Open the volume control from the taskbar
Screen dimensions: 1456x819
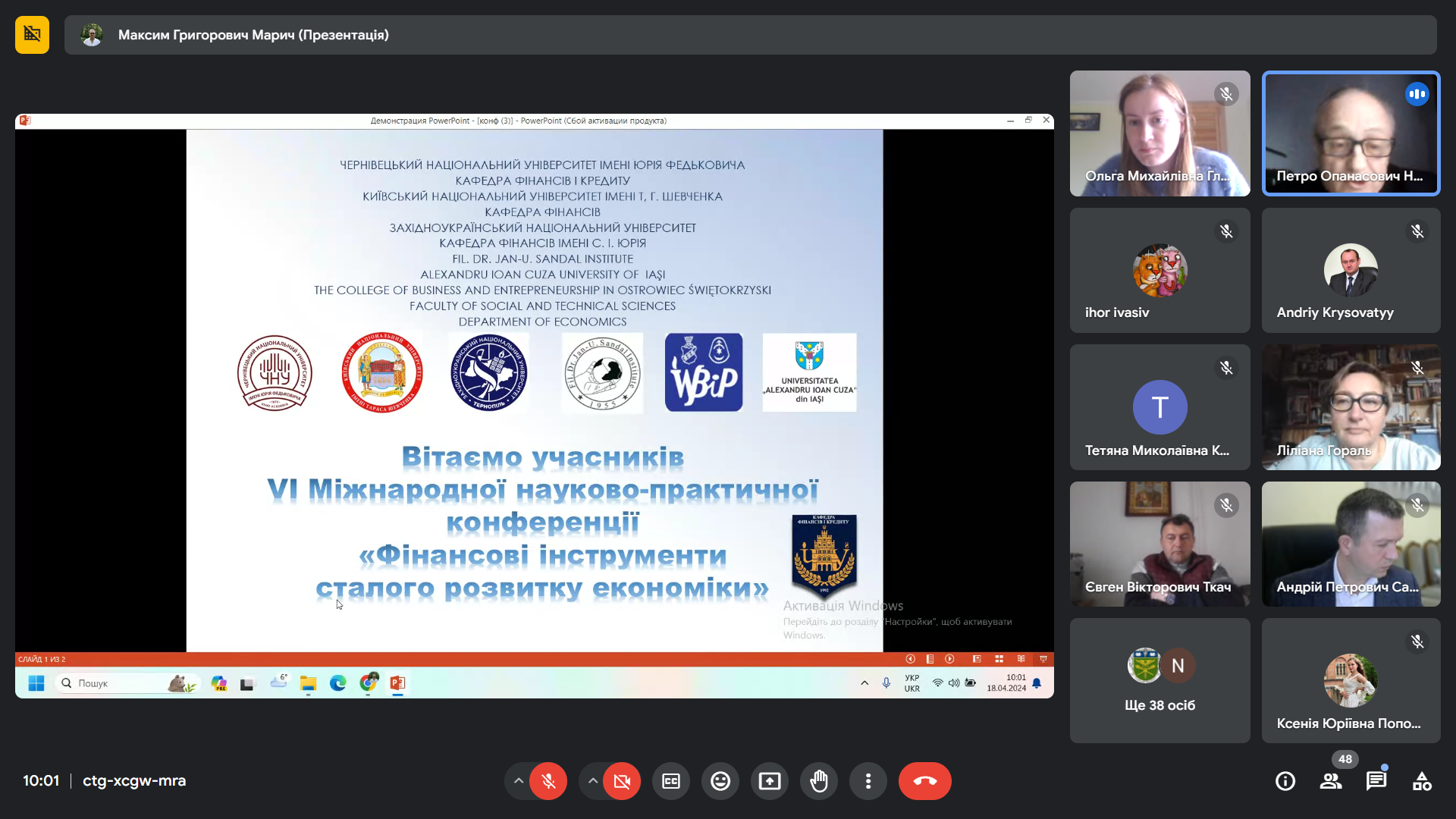953,683
